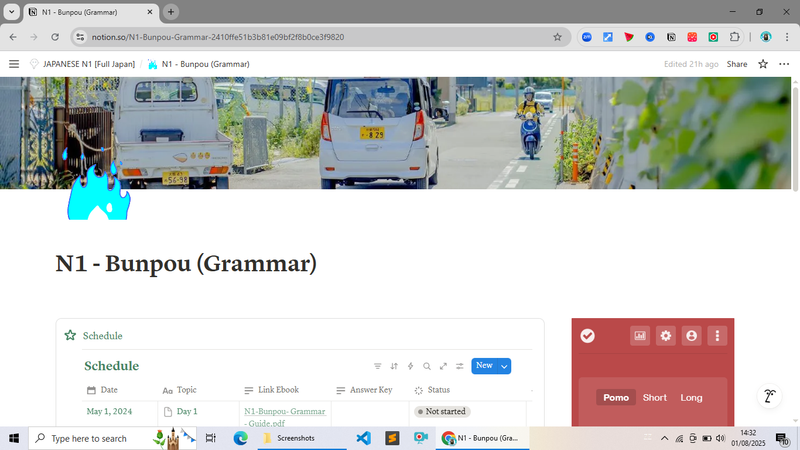Click the N1 - Bunpou (Grammar) page title
The width and height of the screenshot is (800, 450).
pyautogui.click(x=186, y=263)
